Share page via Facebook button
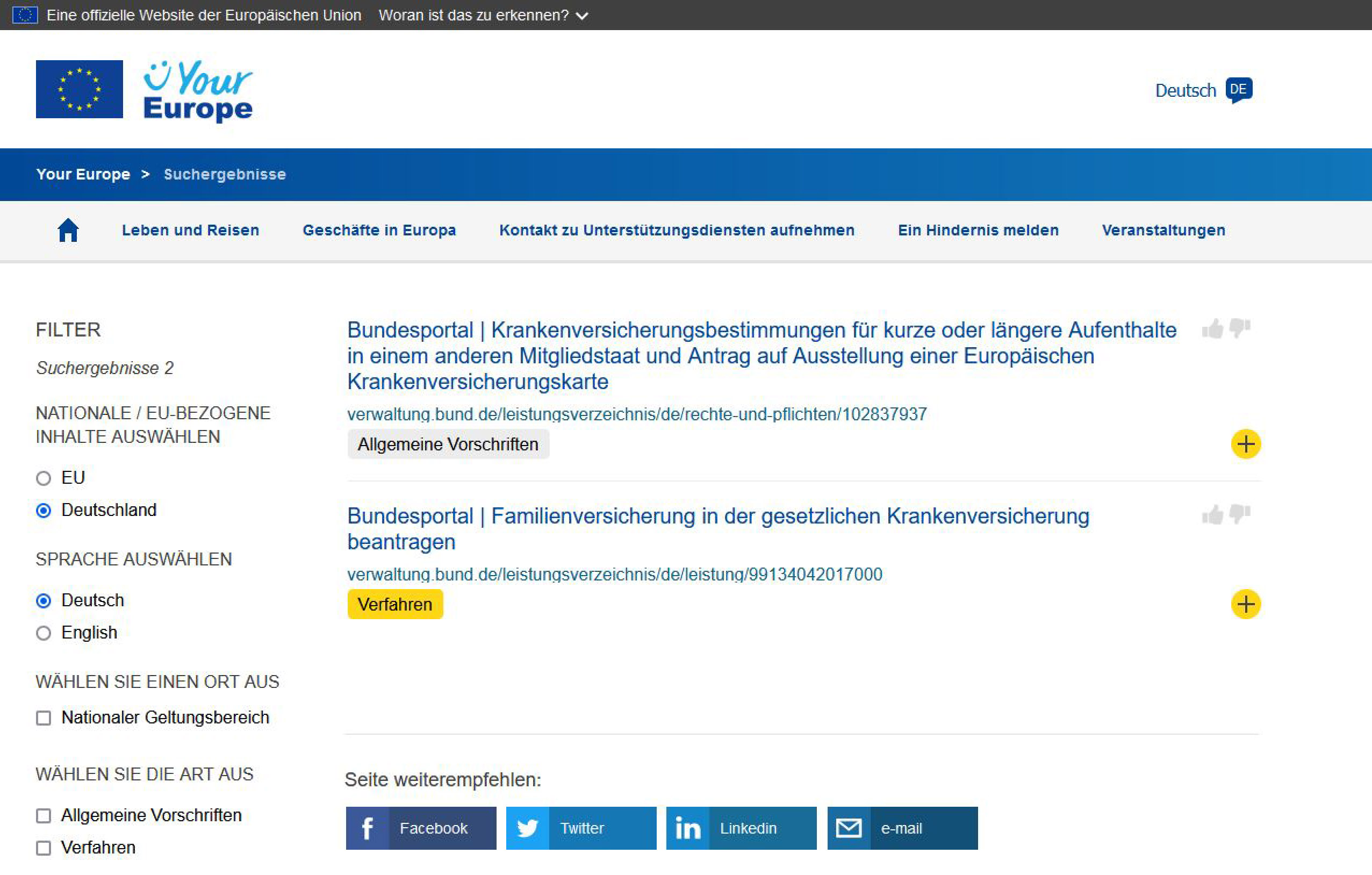This screenshot has height=875, width=1372. [420, 828]
